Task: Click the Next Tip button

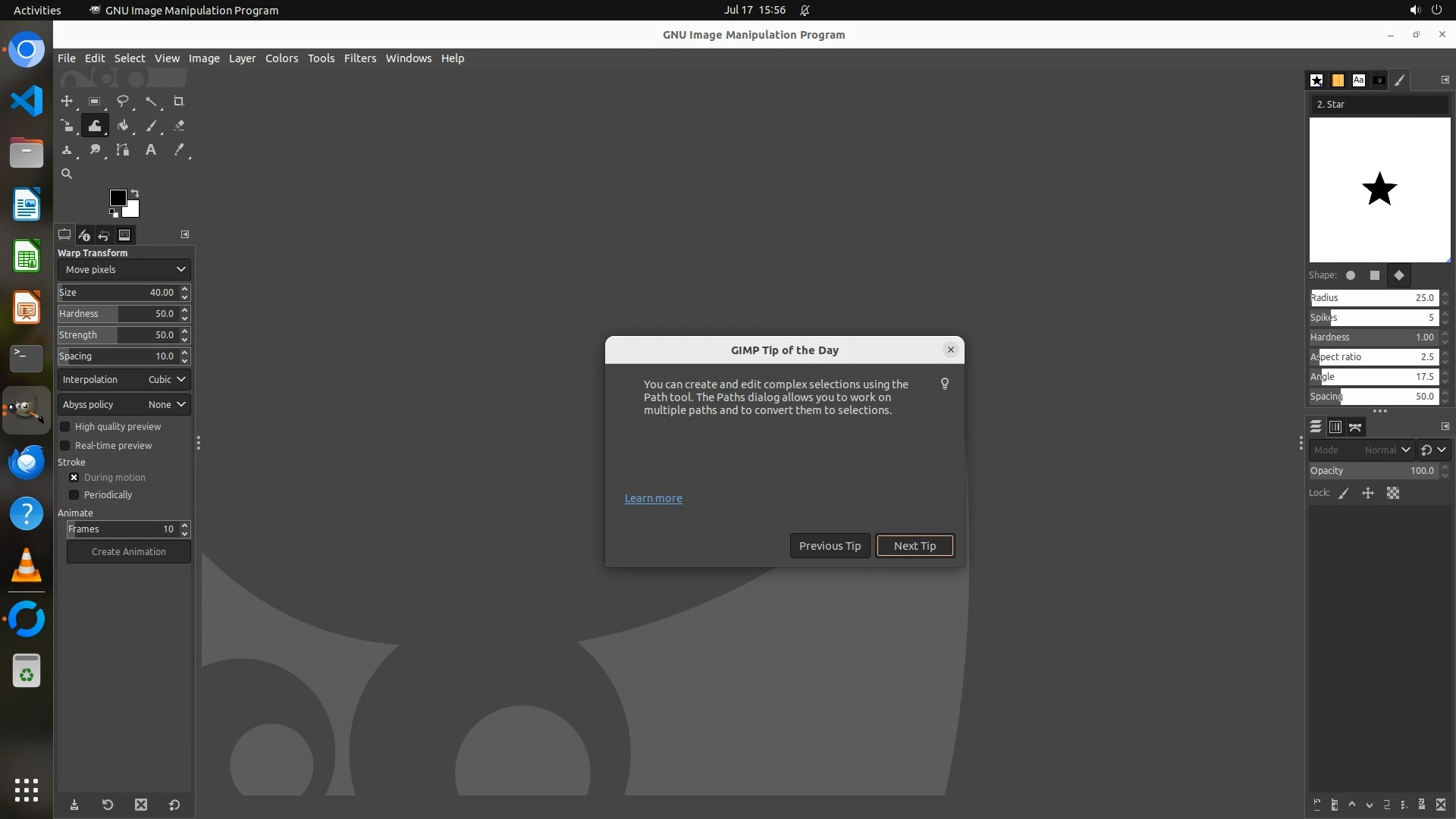Action: tap(915, 546)
